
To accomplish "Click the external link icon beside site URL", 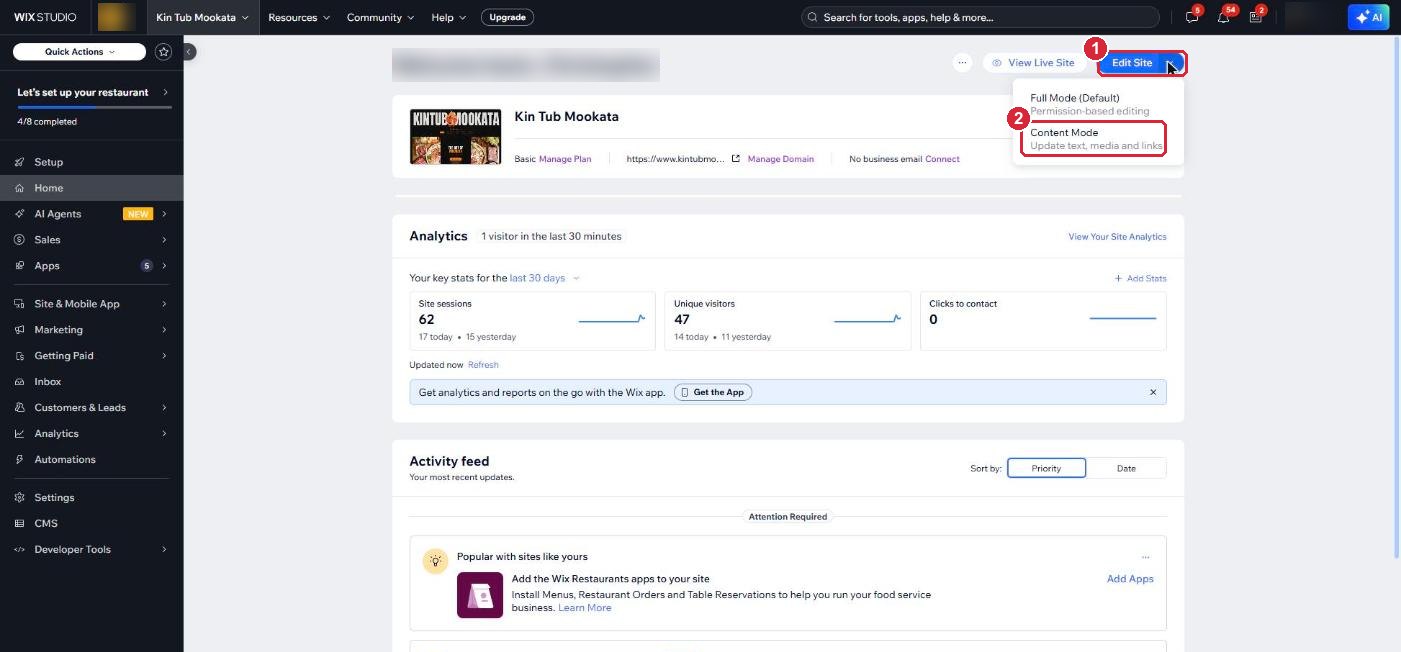I will pyautogui.click(x=736, y=159).
